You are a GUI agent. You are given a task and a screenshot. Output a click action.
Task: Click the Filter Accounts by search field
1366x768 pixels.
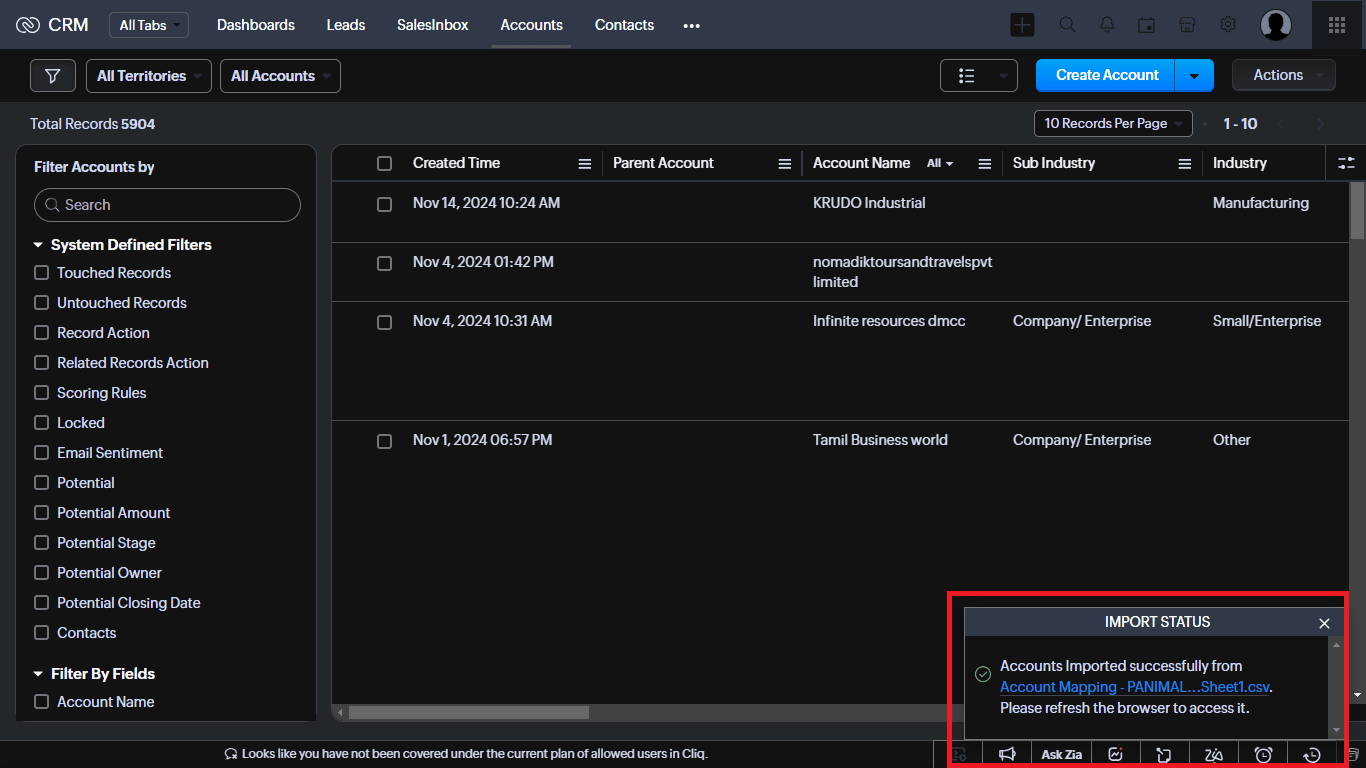tap(167, 205)
